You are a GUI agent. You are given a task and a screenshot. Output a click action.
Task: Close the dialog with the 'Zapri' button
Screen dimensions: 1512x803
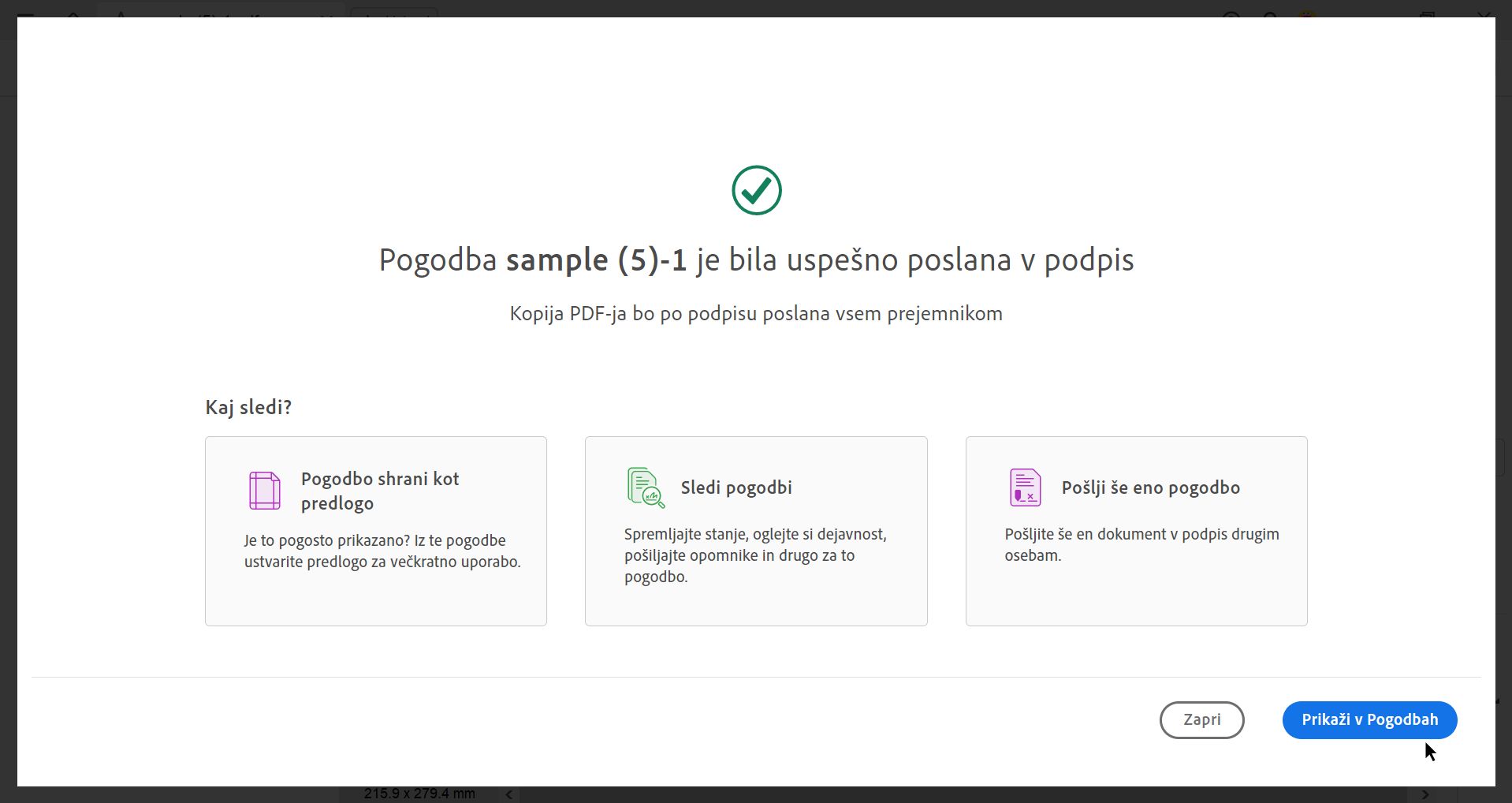(1201, 719)
